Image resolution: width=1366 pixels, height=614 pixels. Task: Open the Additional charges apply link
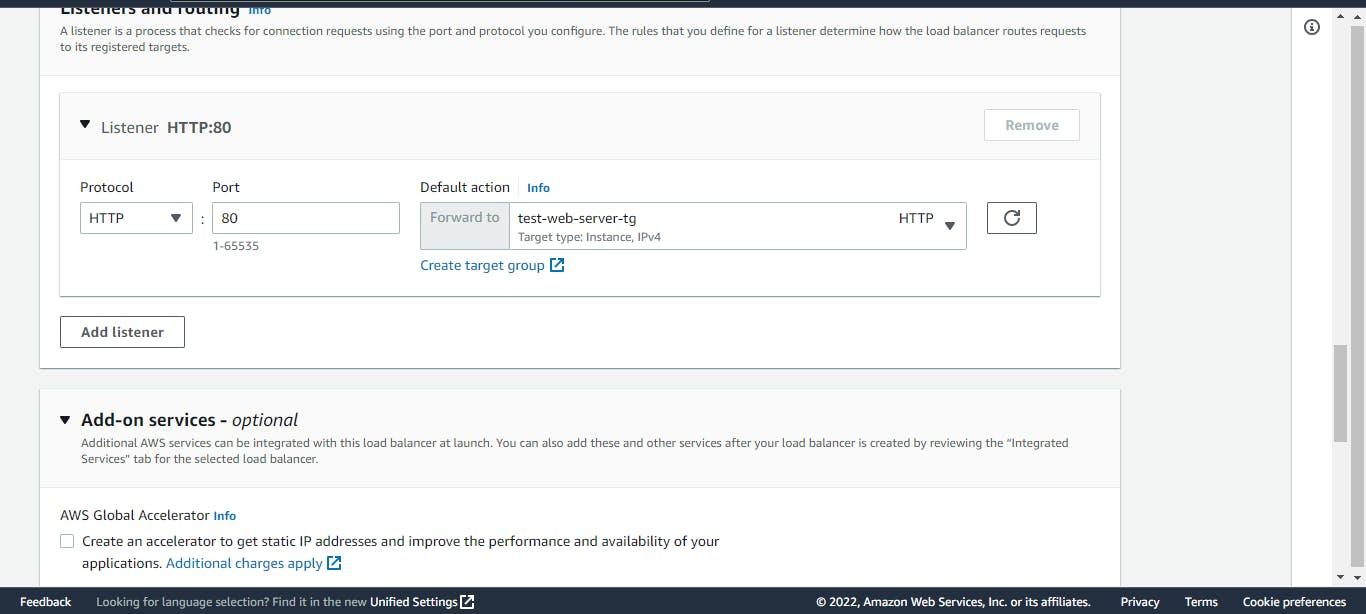coord(244,563)
